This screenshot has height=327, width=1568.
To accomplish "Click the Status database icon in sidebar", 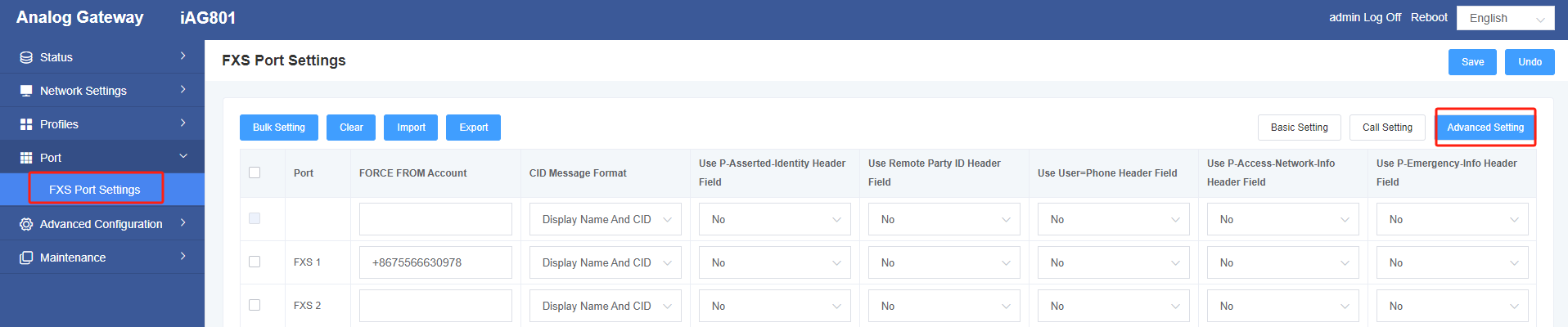I will (26, 57).
